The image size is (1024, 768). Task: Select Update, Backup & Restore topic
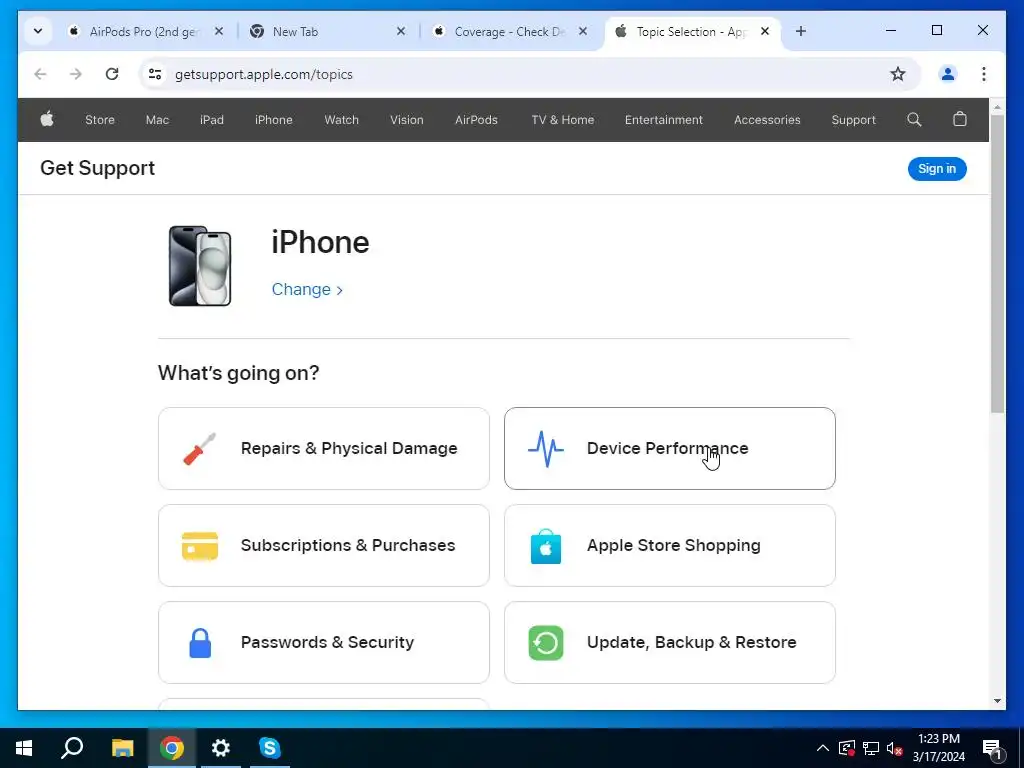point(670,643)
